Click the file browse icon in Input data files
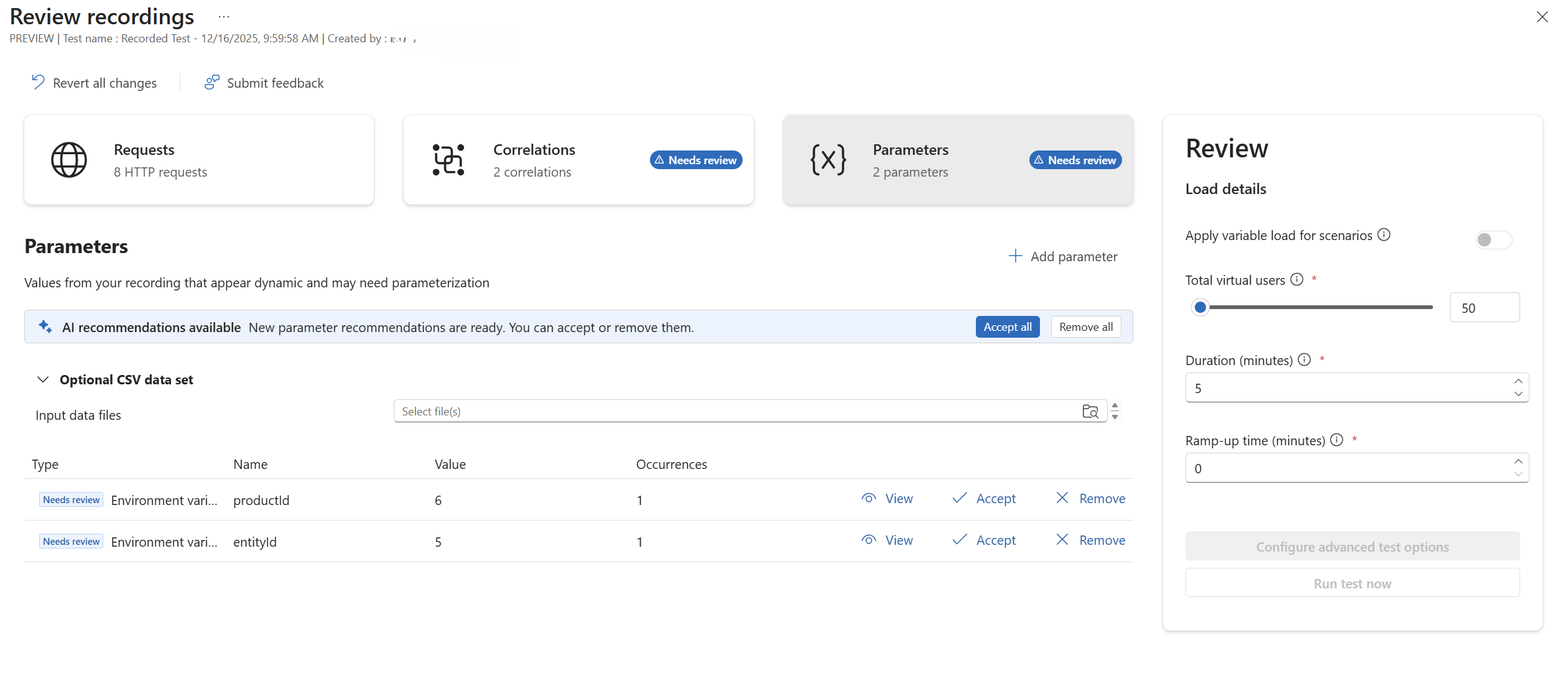This screenshot has height=681, width=1568. pos(1090,411)
